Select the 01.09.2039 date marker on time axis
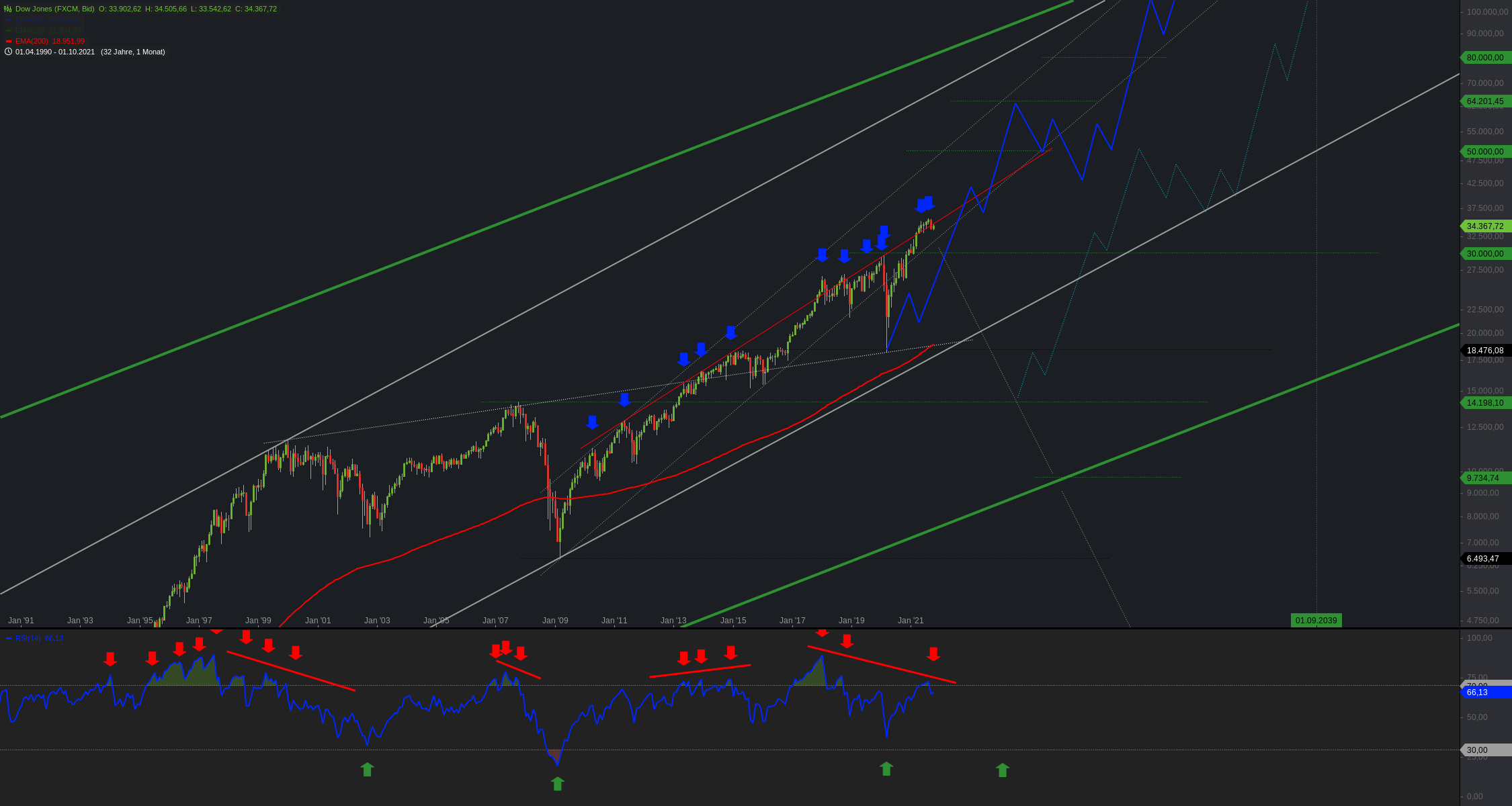Image resolution: width=1512 pixels, height=806 pixels. (1316, 620)
